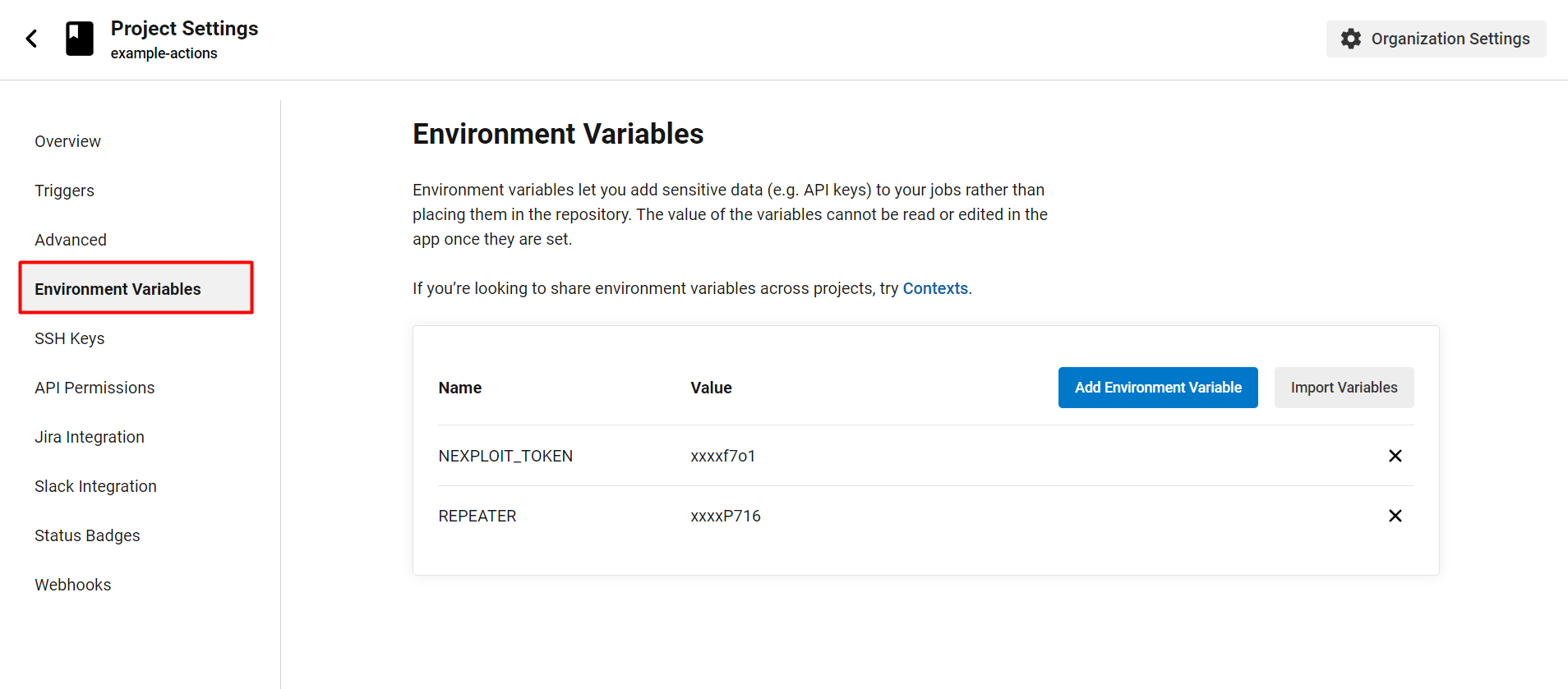The height and width of the screenshot is (689, 1568).
Task: Open the Jira Integration section
Action: (x=90, y=437)
